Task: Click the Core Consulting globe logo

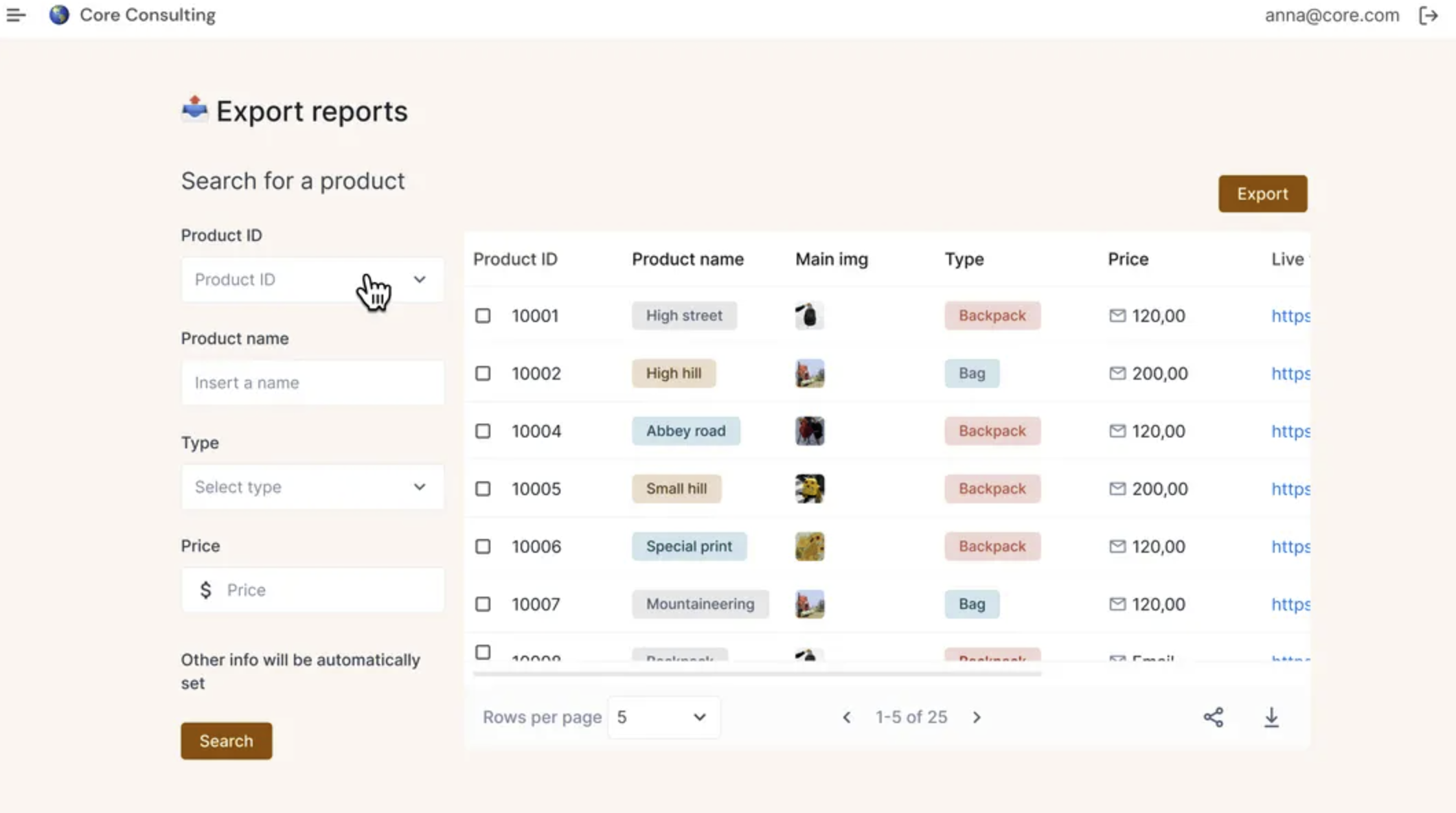Action: (59, 14)
